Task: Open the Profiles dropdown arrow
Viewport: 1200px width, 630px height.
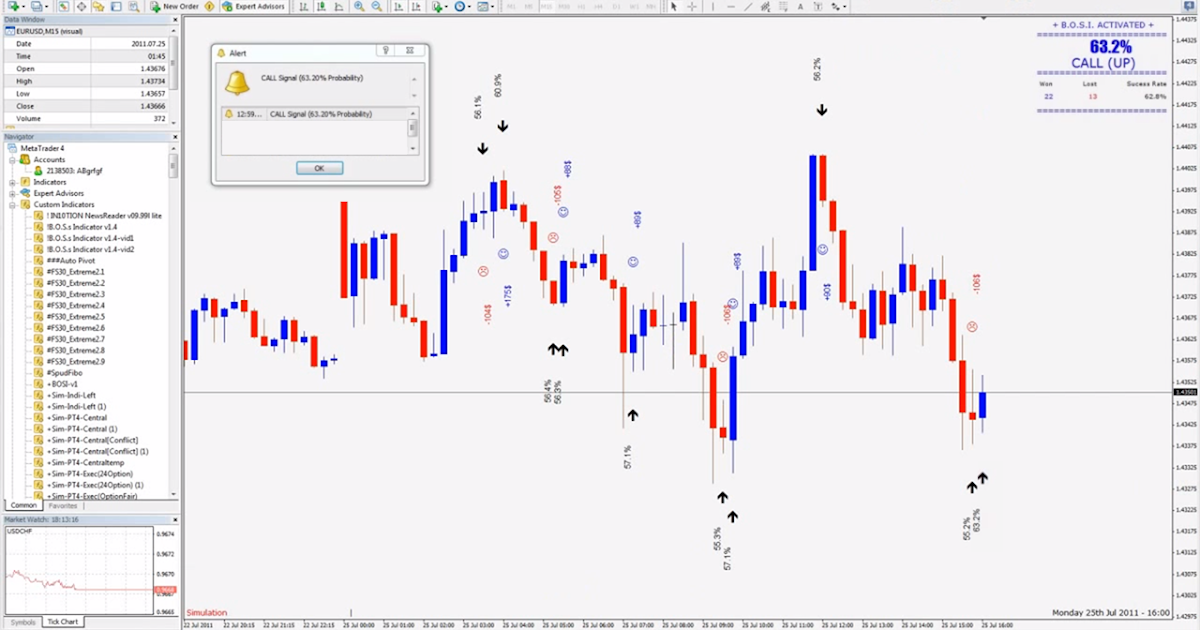Action: point(47,6)
